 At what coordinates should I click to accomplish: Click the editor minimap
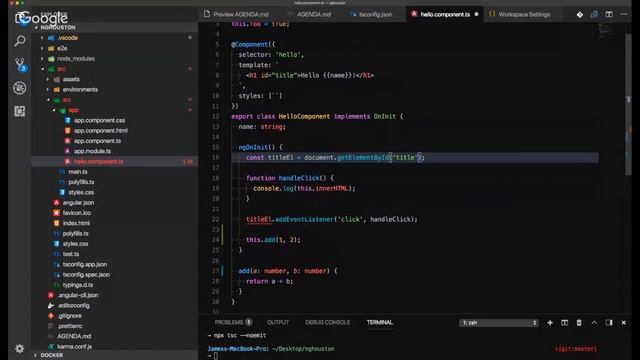(x=606, y=31)
